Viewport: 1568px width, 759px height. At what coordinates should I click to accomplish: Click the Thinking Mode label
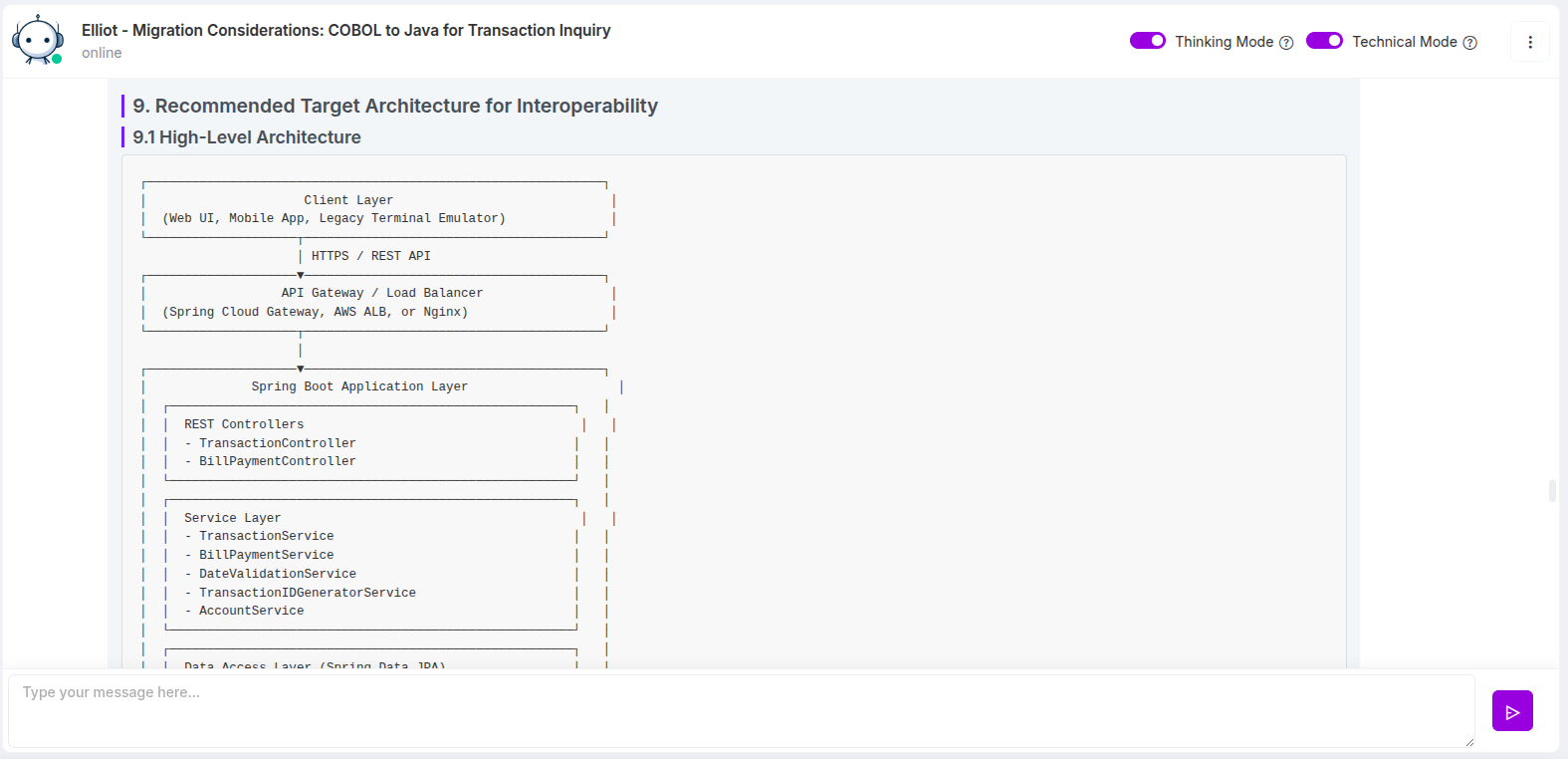1225,42
